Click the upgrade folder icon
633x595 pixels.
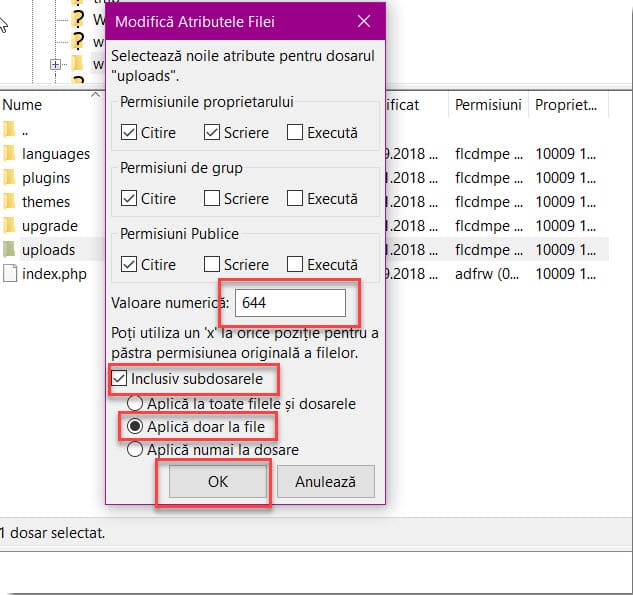point(10,226)
